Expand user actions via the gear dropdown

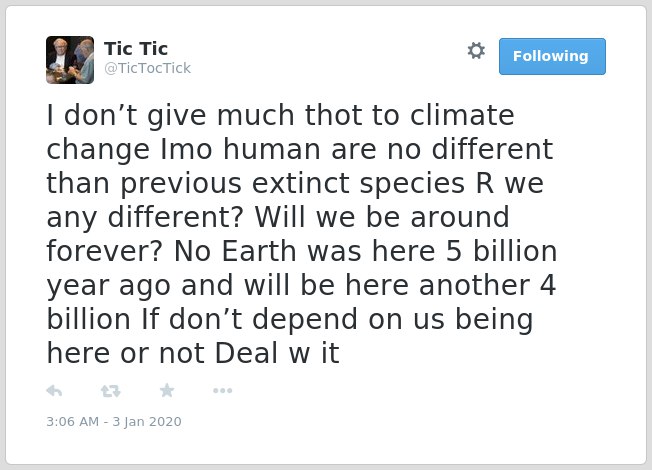point(476,51)
